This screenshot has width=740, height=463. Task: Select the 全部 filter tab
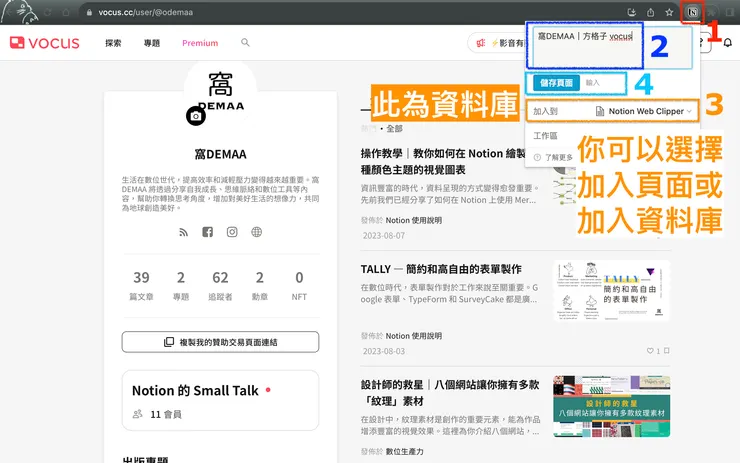395,128
